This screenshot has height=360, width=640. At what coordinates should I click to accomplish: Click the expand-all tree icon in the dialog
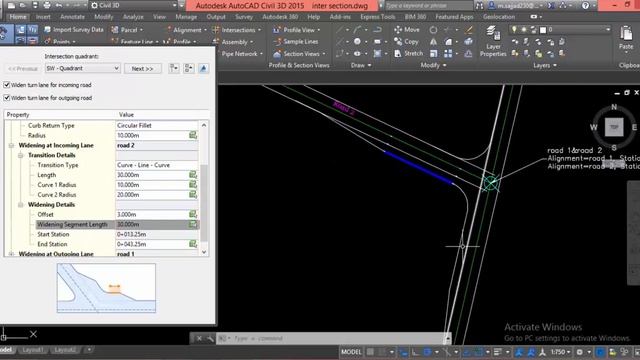pyautogui.click(x=174, y=68)
